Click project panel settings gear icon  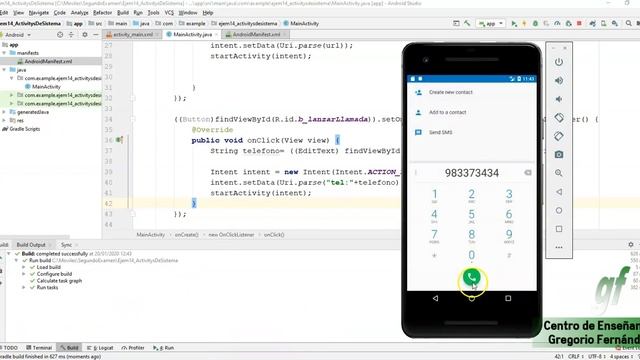[84, 35]
